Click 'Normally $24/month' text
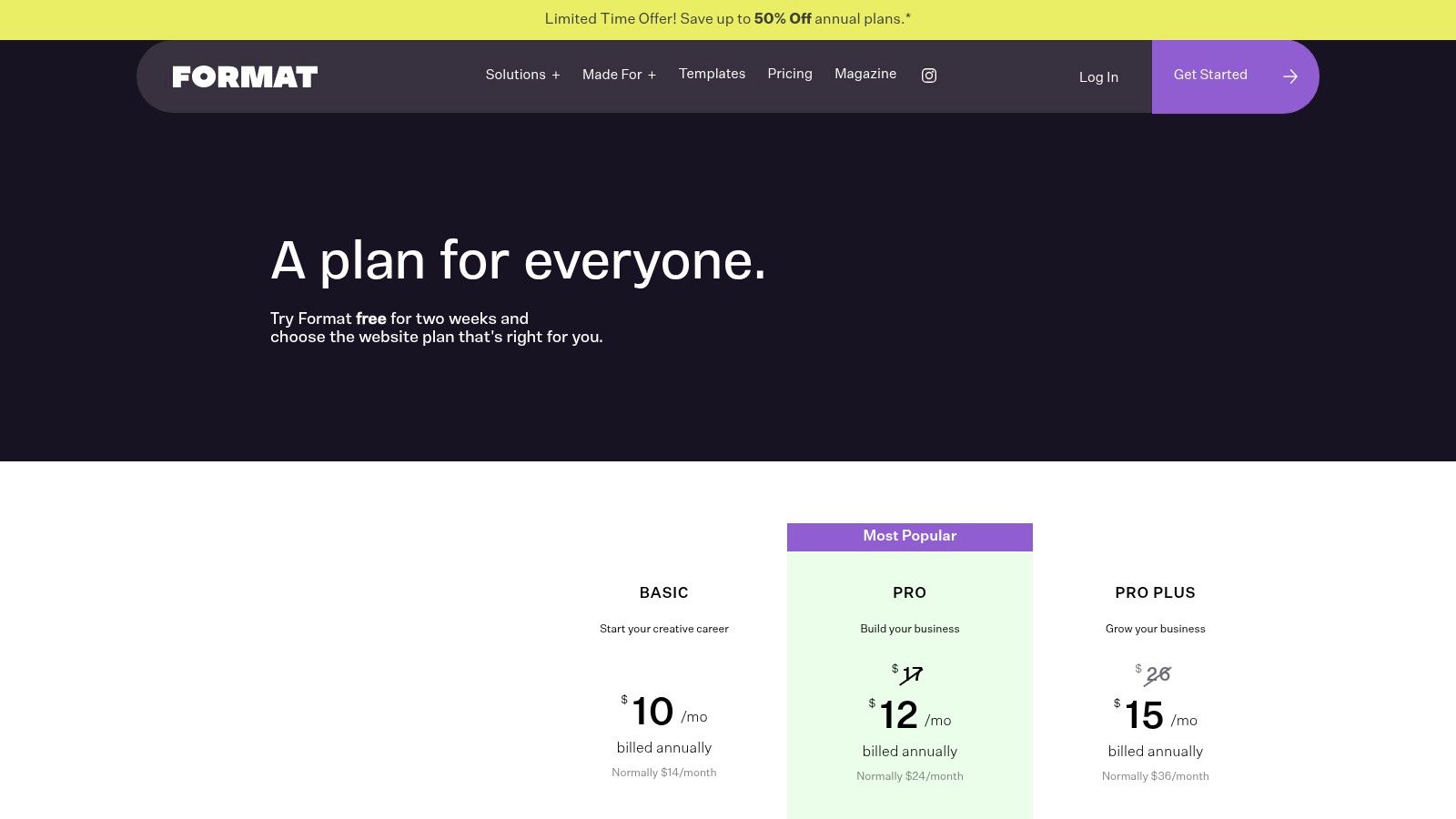The height and width of the screenshot is (819, 1456). [x=910, y=776]
